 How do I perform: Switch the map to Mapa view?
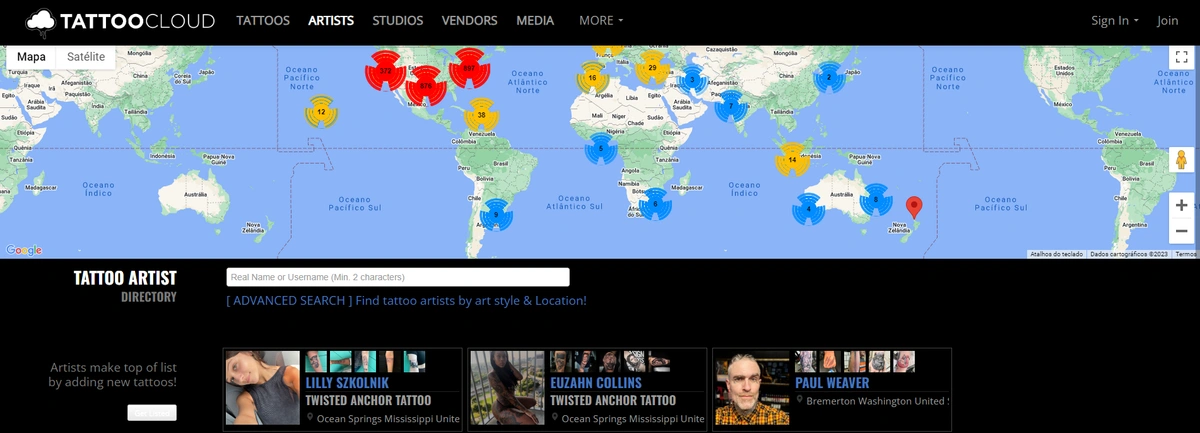coord(31,57)
